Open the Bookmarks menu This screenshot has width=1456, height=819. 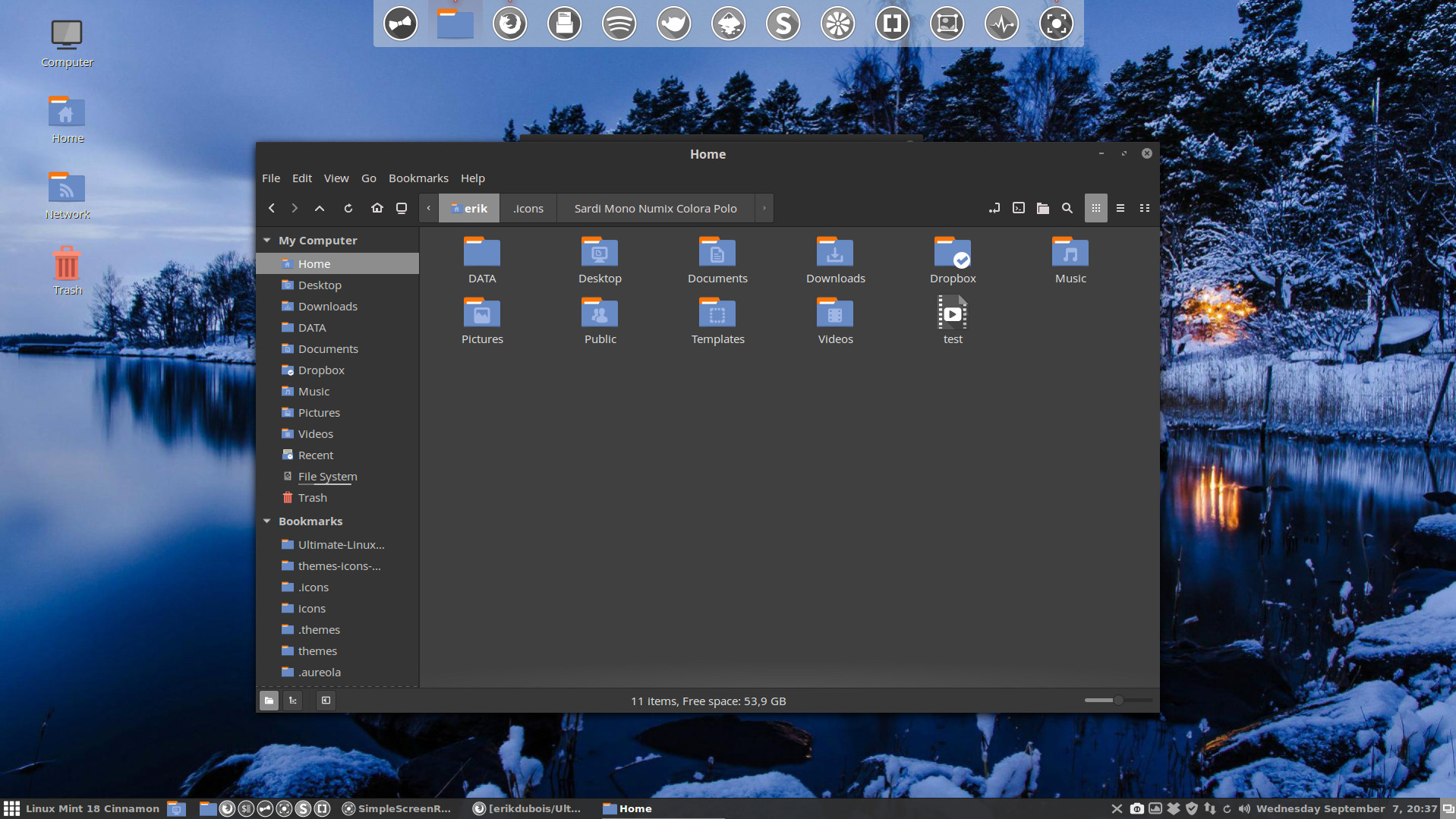tap(418, 178)
